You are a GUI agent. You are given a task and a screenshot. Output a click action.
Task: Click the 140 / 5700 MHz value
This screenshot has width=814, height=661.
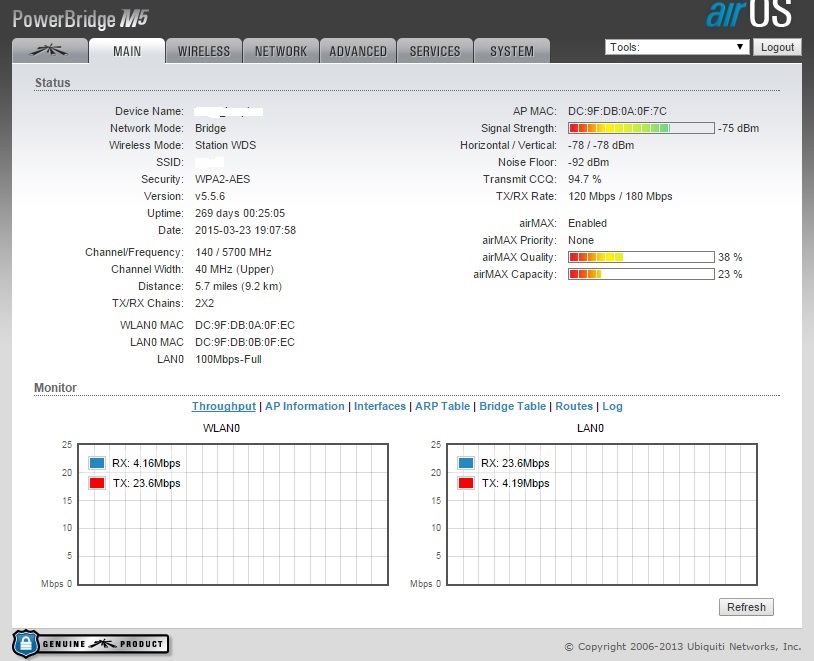234,252
